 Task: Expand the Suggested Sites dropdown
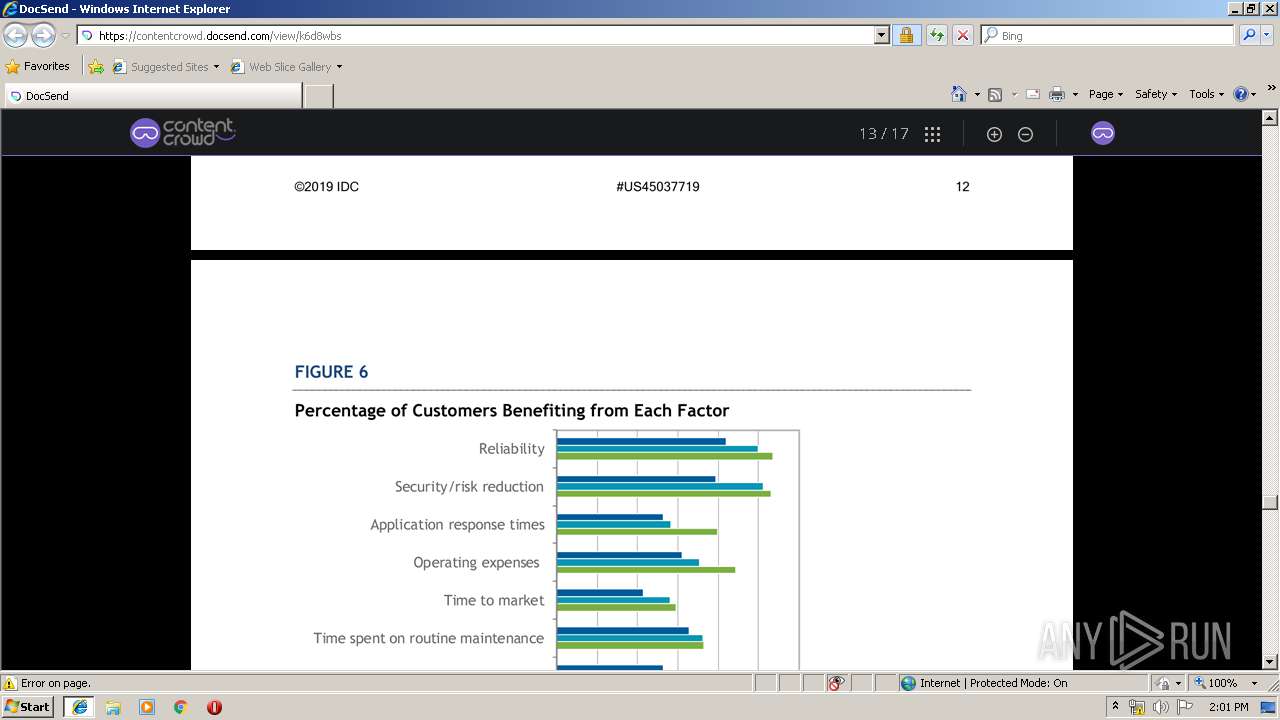coord(216,67)
